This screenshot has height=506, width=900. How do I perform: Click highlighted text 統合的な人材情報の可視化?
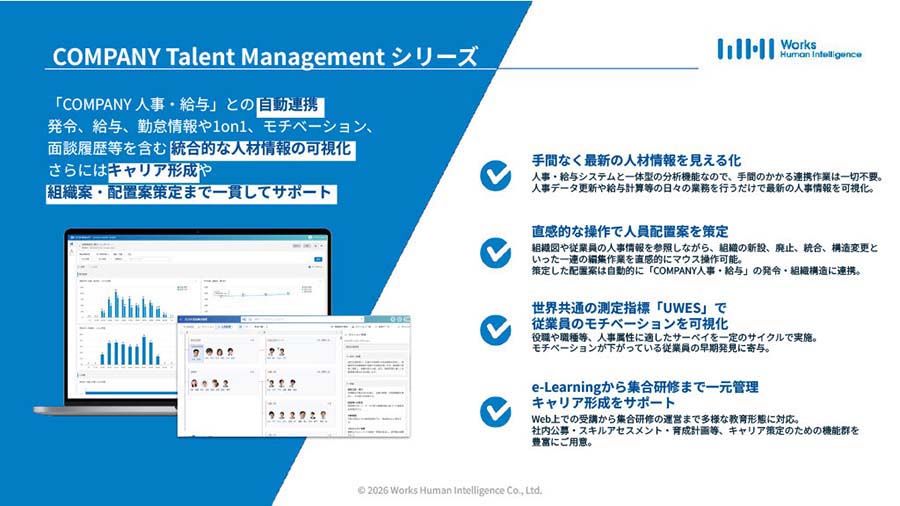point(261,148)
